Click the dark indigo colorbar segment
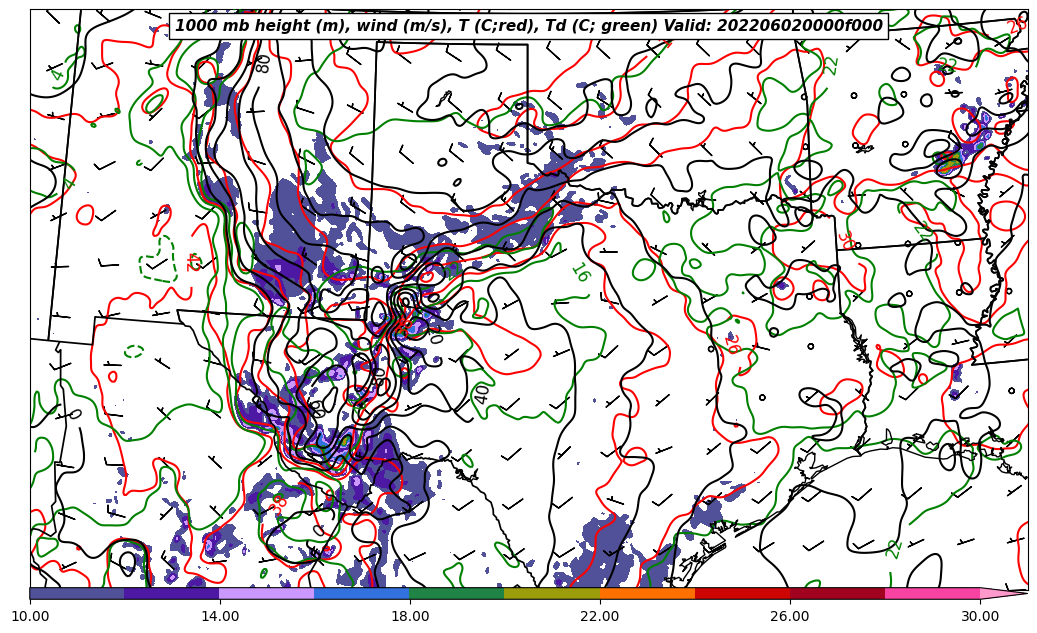The height and width of the screenshot is (633, 1037). click(171, 593)
